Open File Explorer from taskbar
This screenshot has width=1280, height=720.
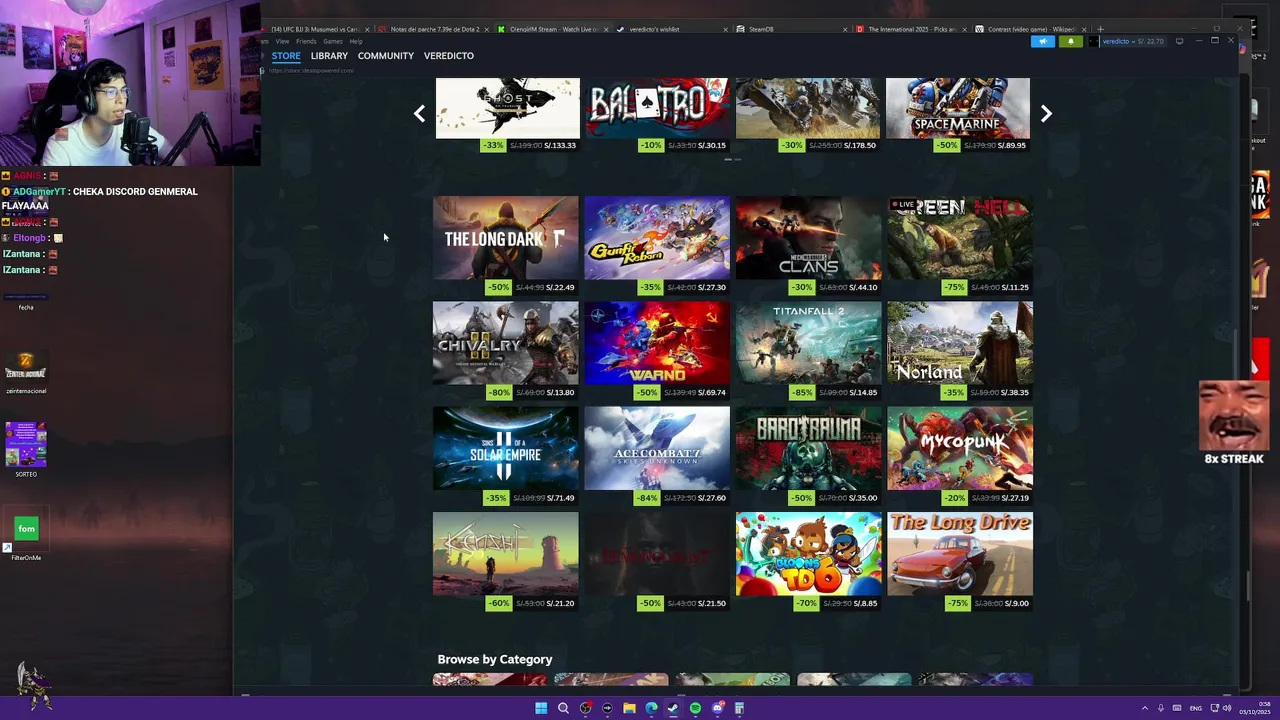pos(629,708)
